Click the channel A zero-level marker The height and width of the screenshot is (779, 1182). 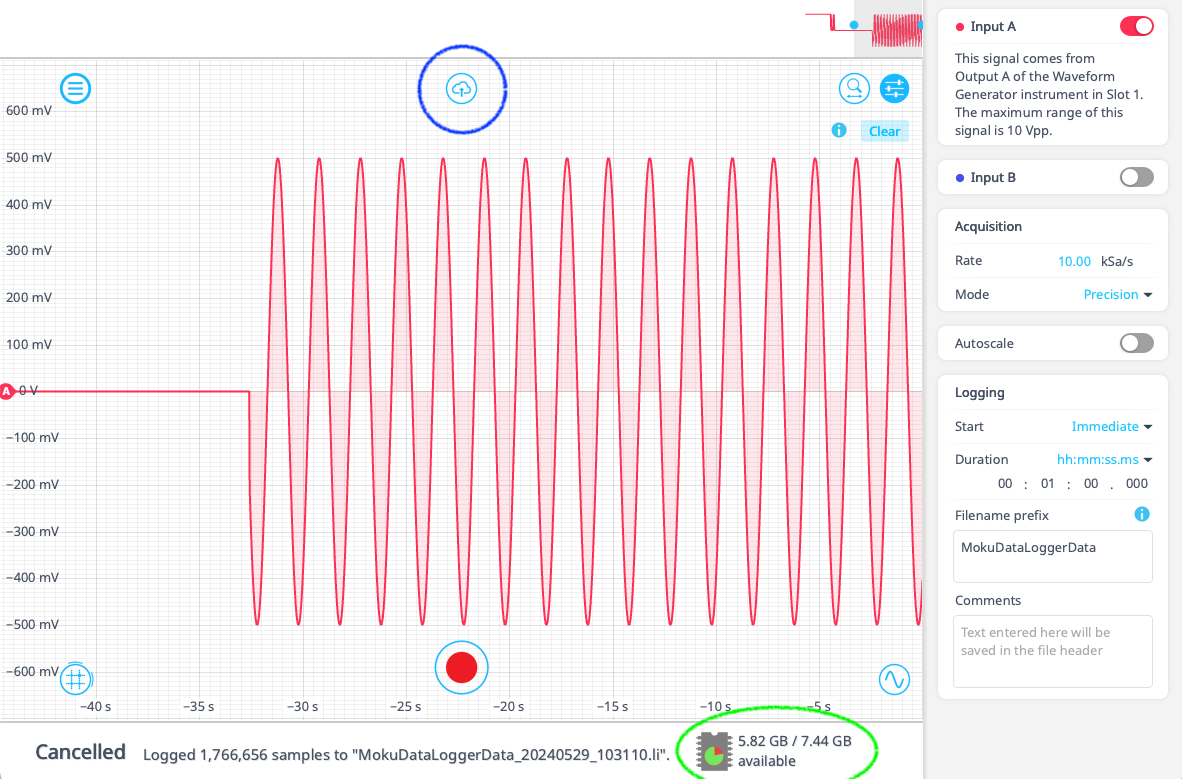click(7, 391)
